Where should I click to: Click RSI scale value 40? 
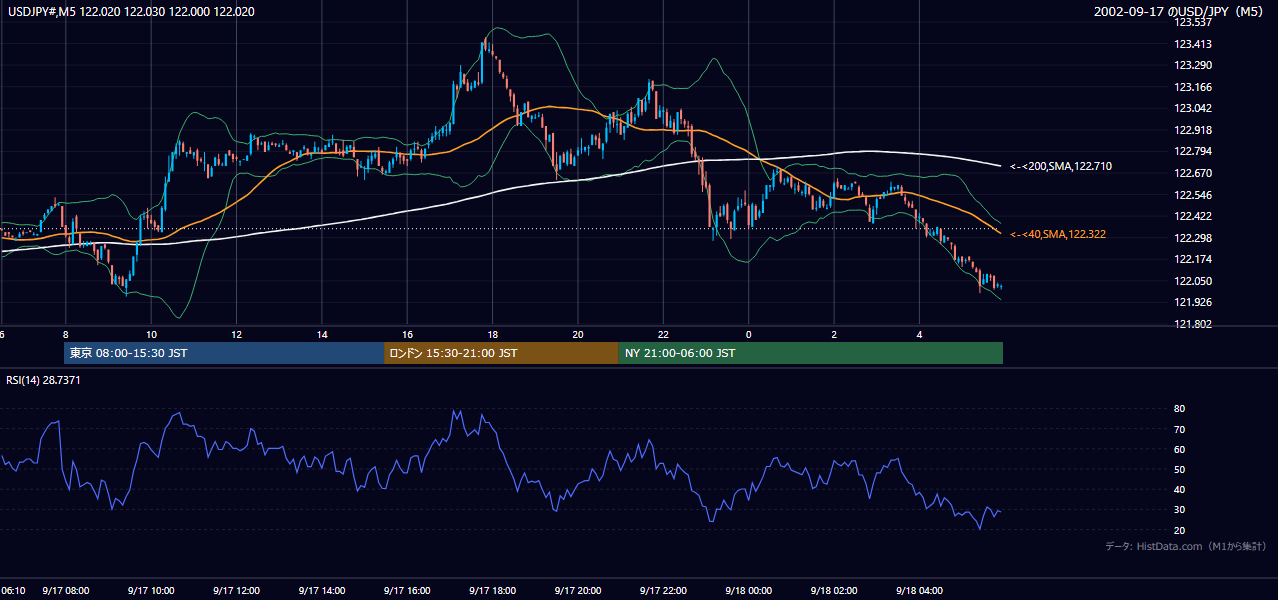pyautogui.click(x=1179, y=490)
